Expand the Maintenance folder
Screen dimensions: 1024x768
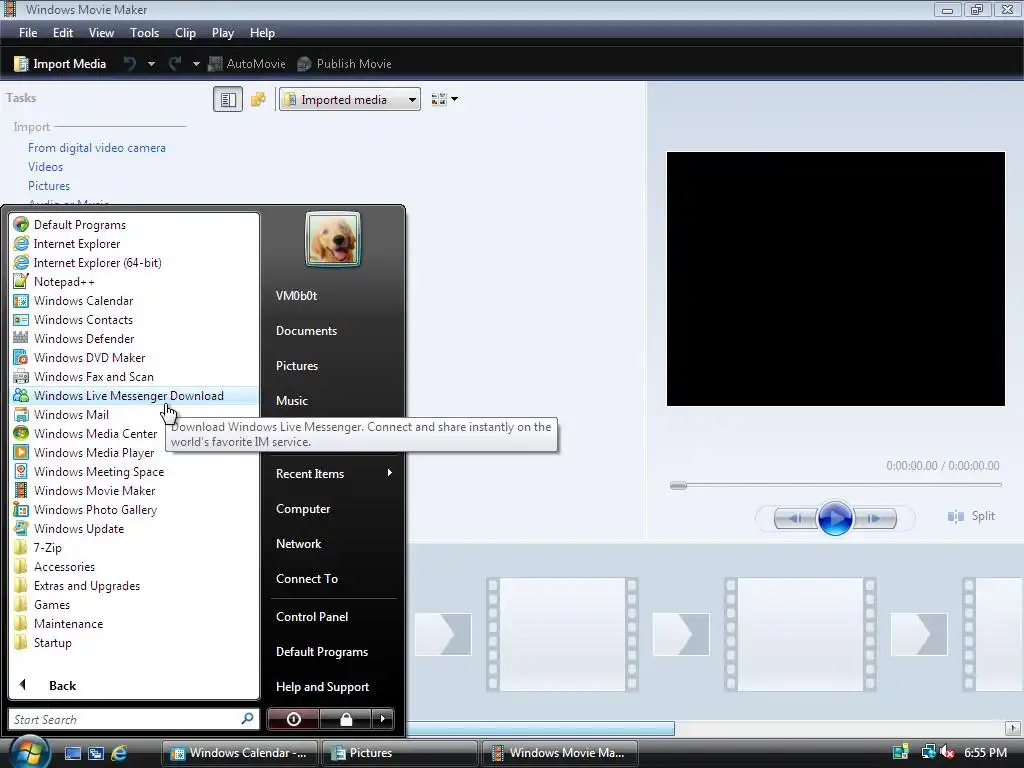[x=135, y=623]
